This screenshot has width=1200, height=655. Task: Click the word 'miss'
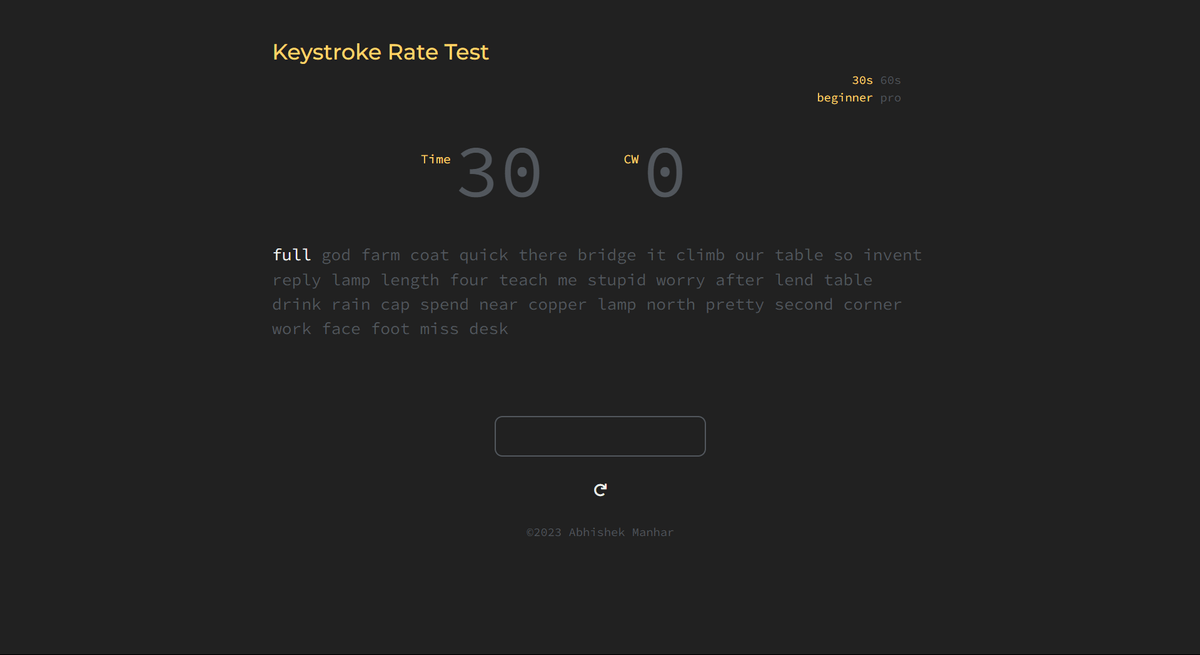[440, 329]
